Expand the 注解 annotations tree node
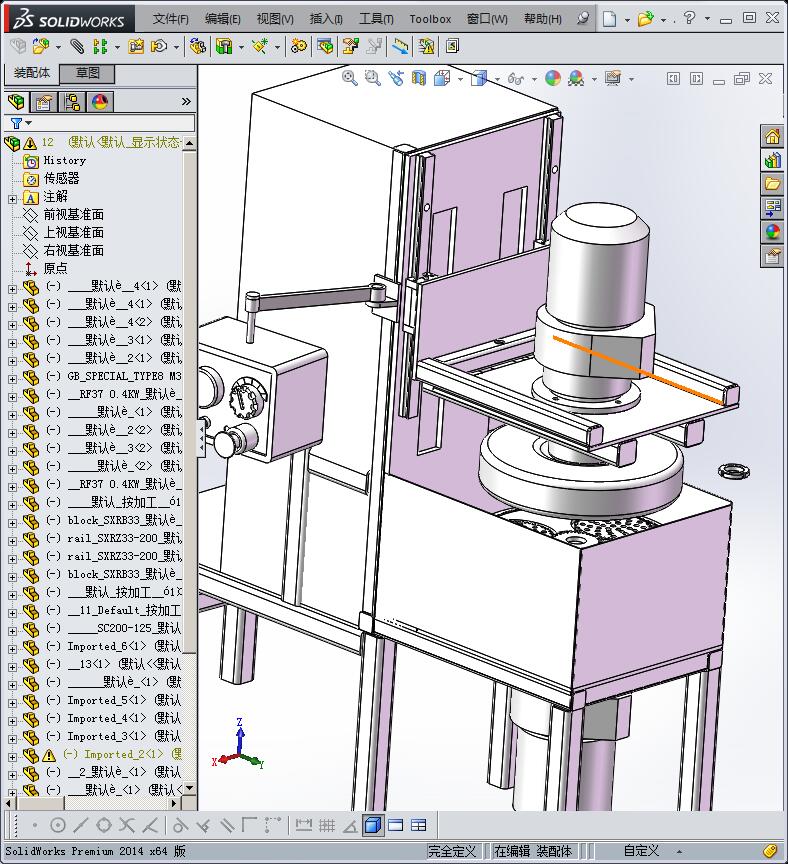788x864 pixels. coord(12,199)
